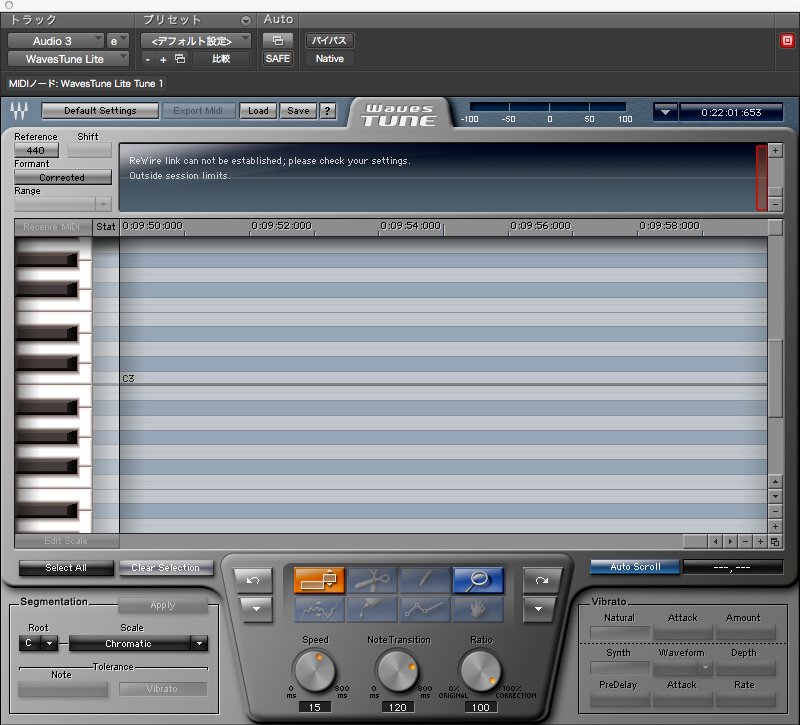Select the Note tool in orange
Image resolution: width=800 pixels, height=725 pixels.
(x=319, y=580)
